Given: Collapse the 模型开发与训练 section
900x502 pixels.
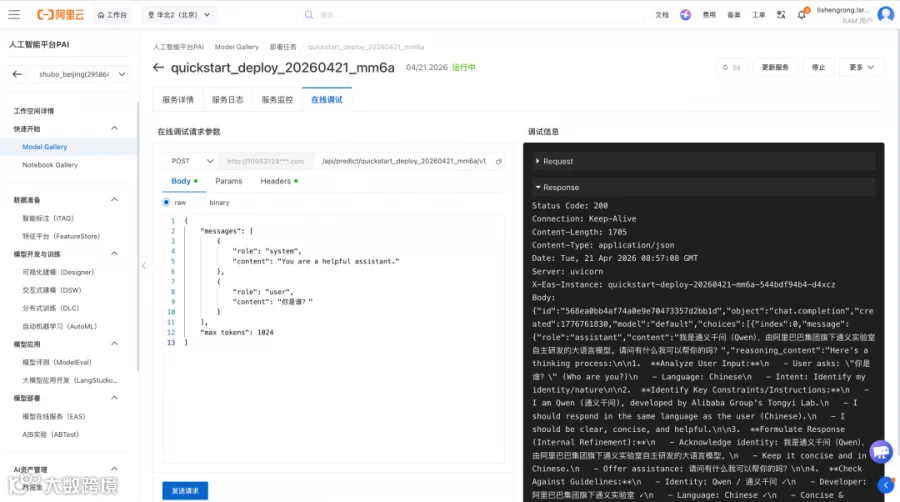Looking at the screenshot, I should [114, 254].
